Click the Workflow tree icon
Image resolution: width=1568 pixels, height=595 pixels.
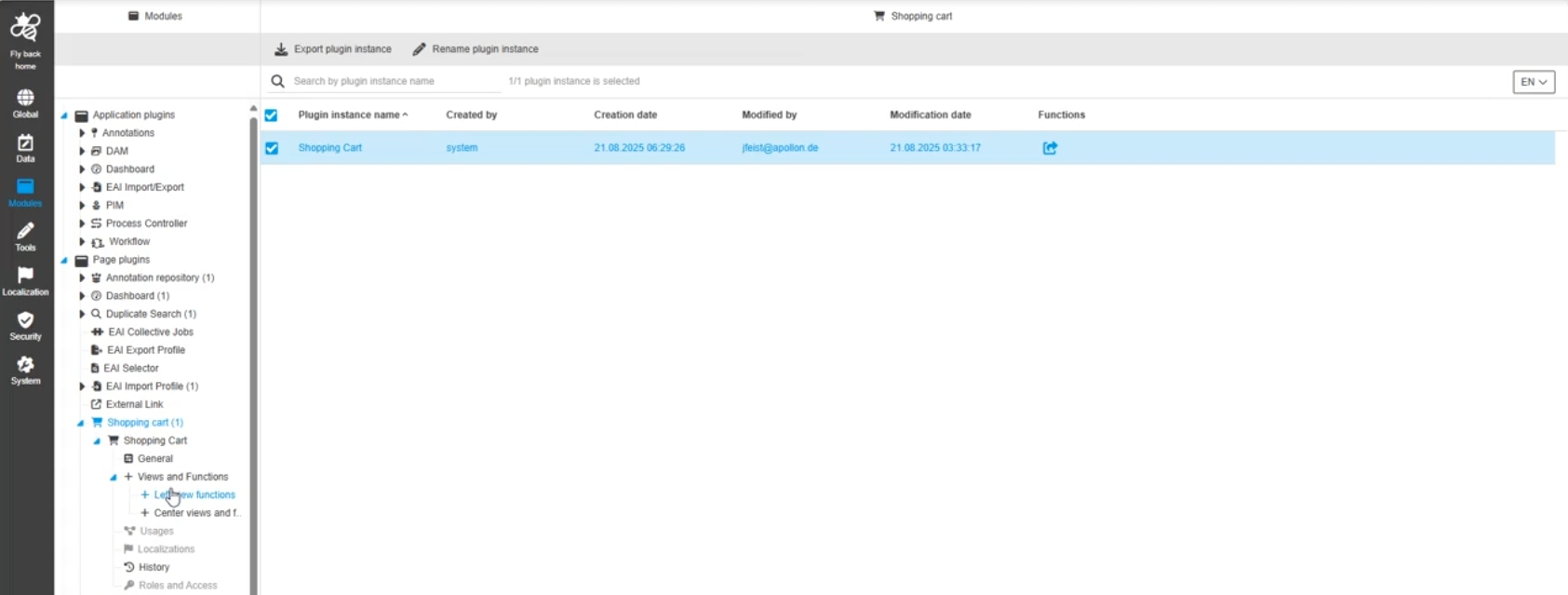coord(98,242)
